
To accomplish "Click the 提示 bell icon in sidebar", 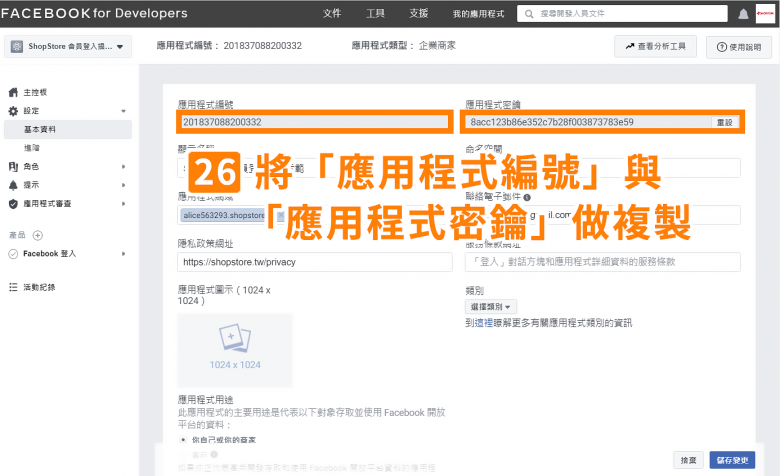I will [13, 185].
